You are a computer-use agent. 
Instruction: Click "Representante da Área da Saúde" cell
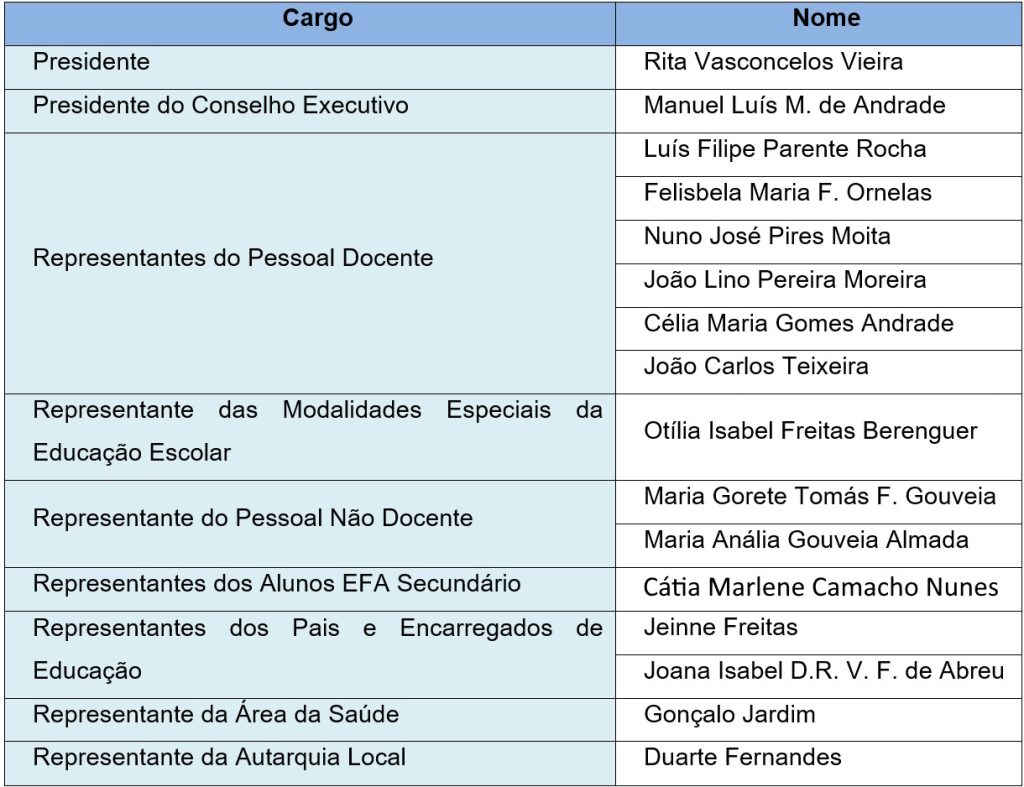(x=216, y=714)
